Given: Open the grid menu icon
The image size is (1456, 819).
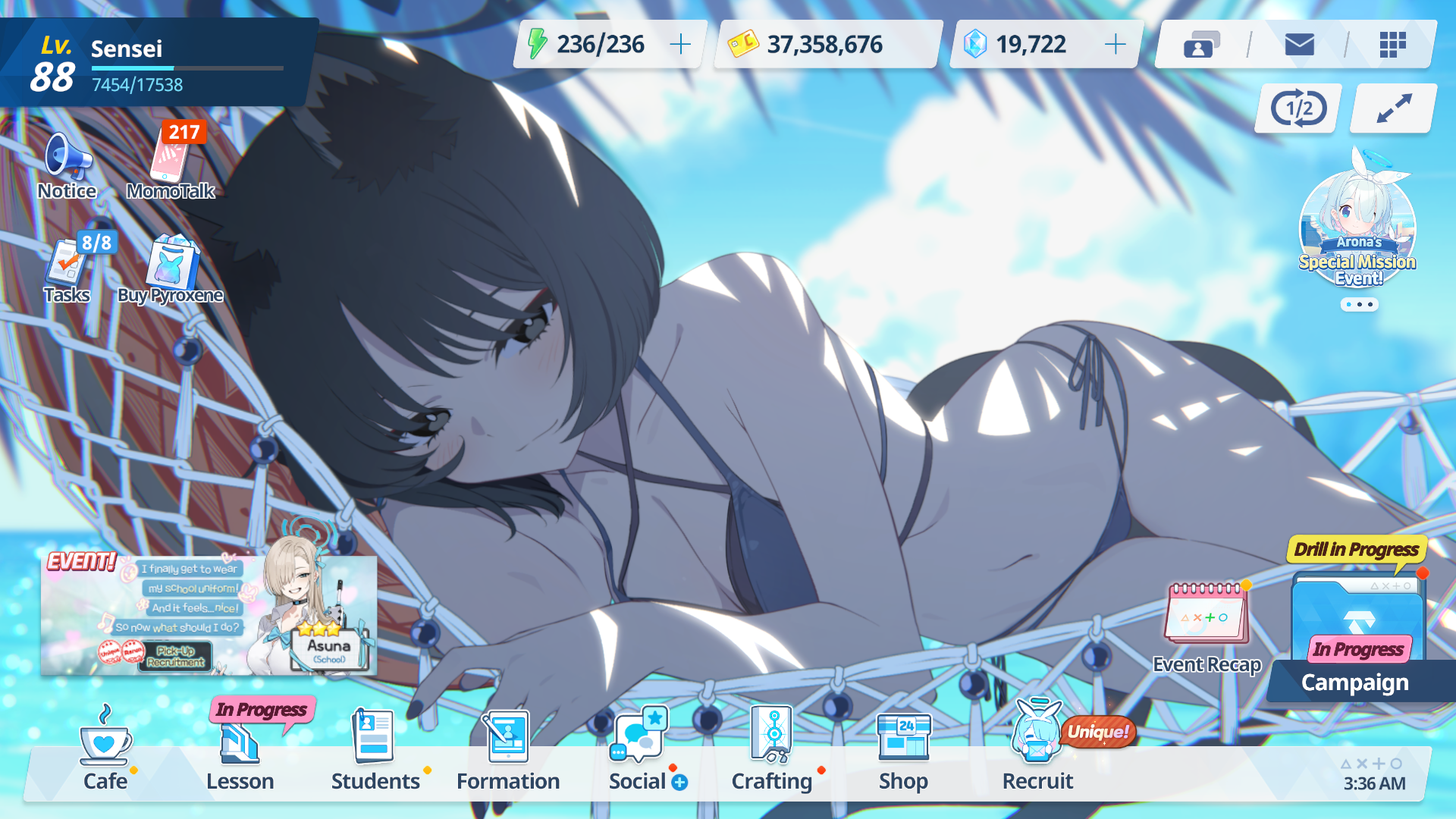Looking at the screenshot, I should click(x=1392, y=44).
